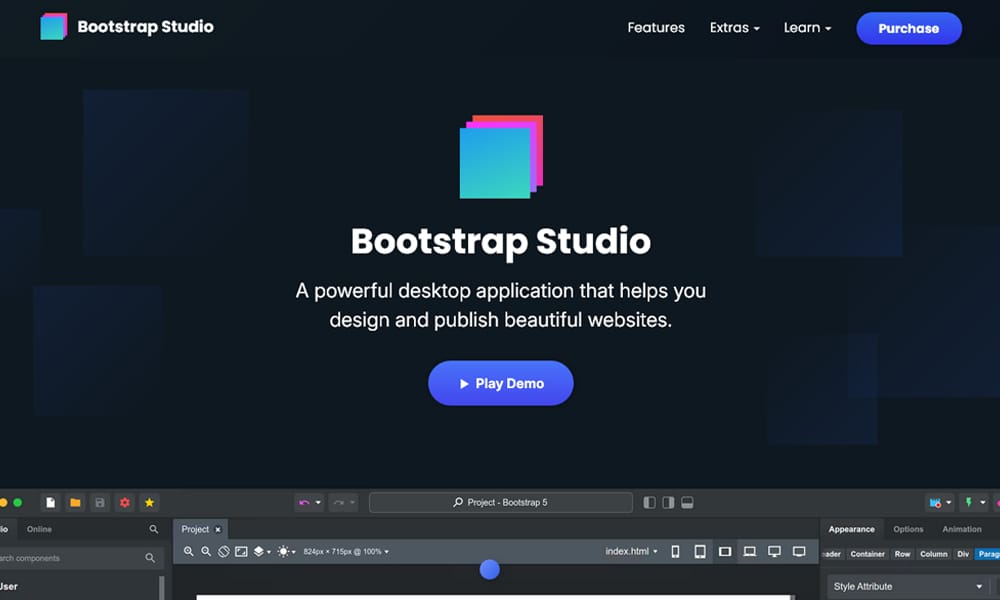The height and width of the screenshot is (600, 1000).
Task: Switch to the Online components tab
Action: 40,529
